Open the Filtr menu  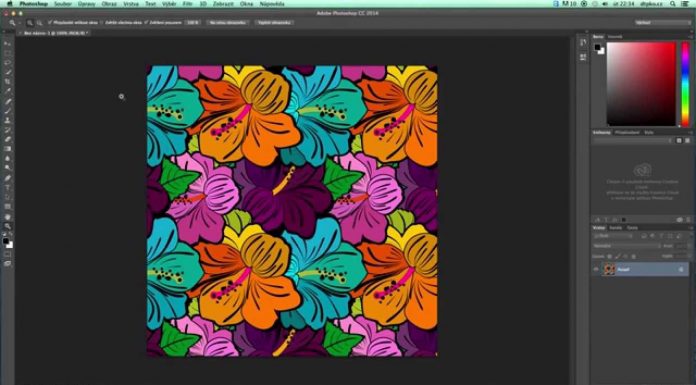point(187,4)
